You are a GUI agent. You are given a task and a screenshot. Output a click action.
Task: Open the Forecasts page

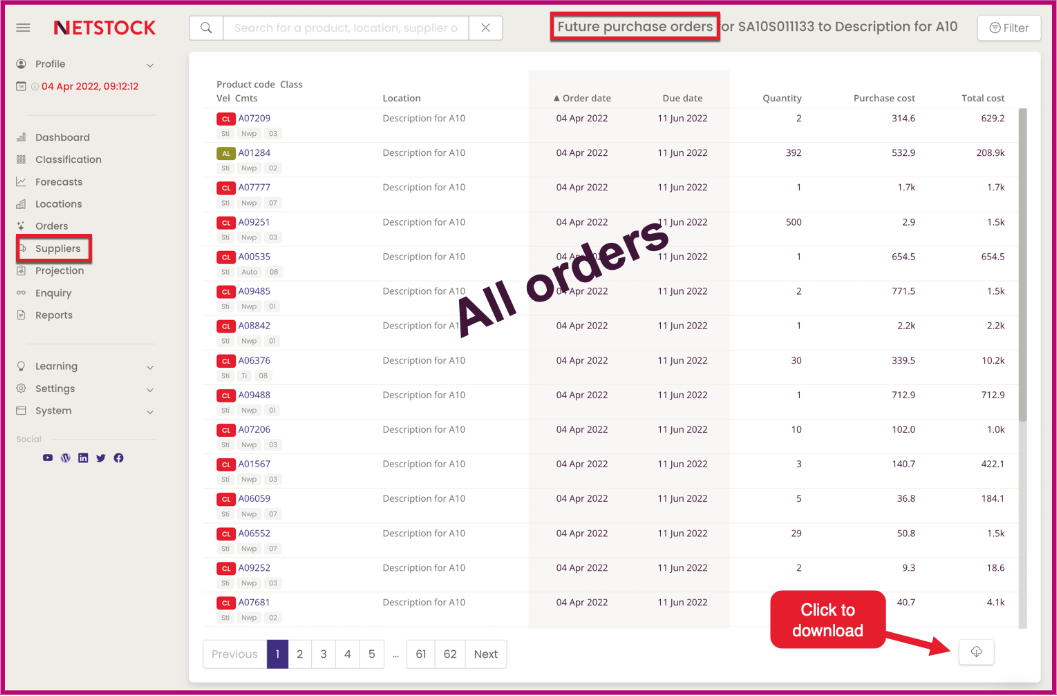[x=58, y=182]
